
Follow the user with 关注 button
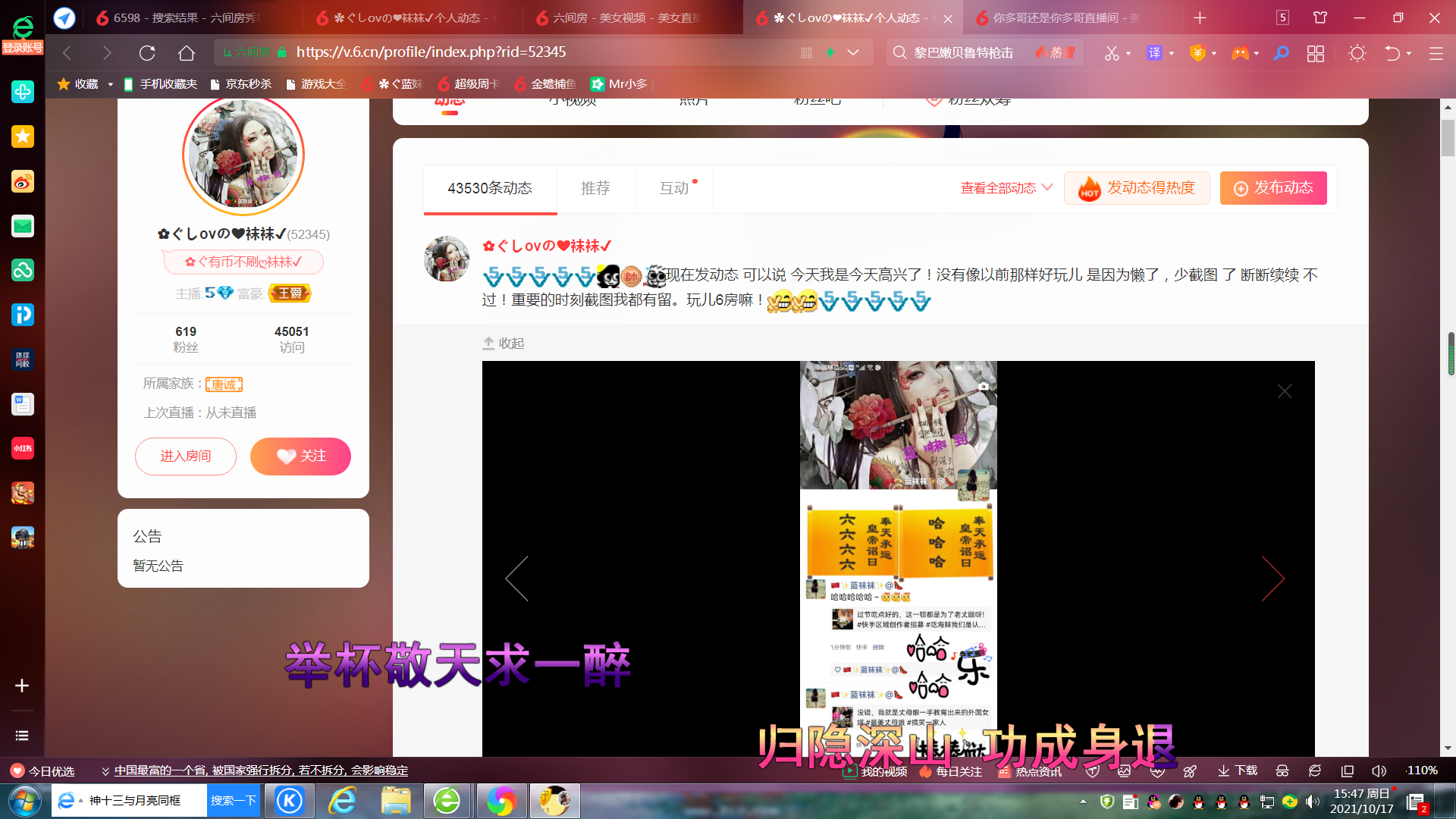(300, 457)
